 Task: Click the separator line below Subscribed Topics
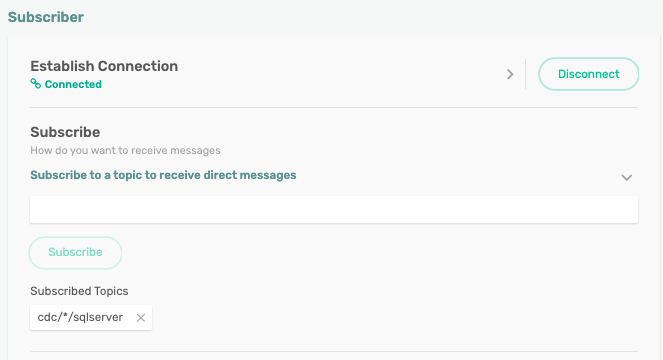[x=334, y=351]
